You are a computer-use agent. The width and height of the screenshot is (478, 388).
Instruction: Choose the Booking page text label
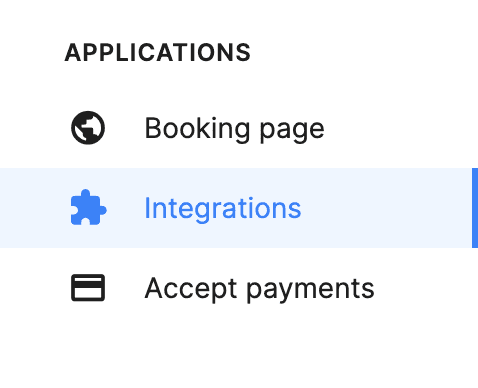tap(234, 129)
